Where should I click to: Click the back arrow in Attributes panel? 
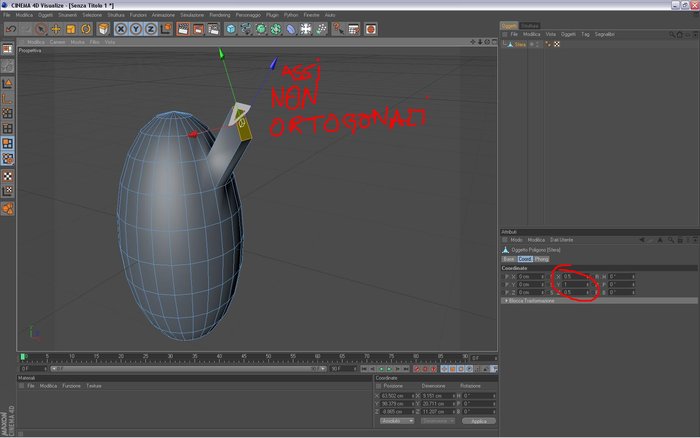tap(642, 240)
